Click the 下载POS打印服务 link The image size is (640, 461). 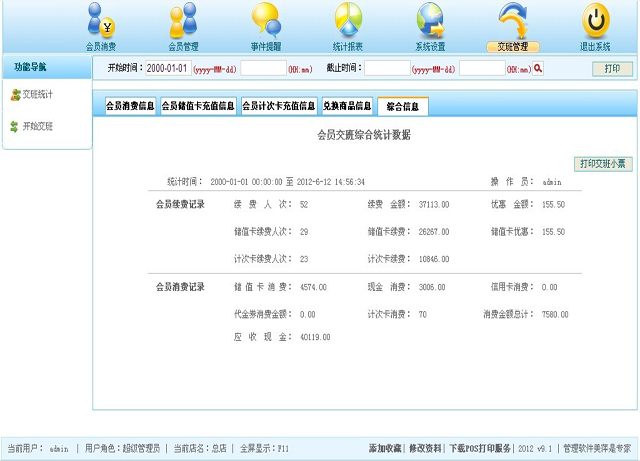[x=479, y=449]
